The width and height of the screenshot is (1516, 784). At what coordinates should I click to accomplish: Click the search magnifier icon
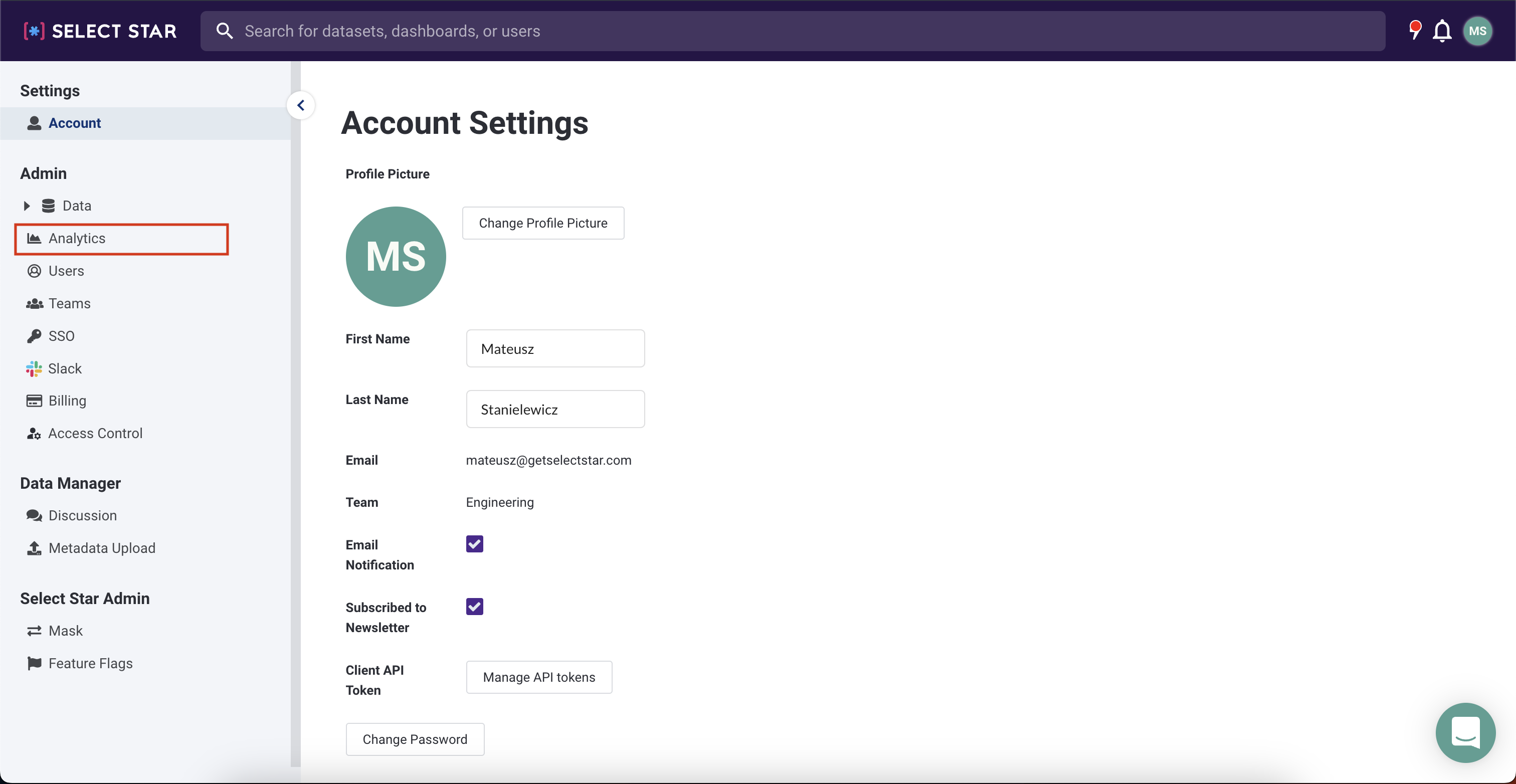click(224, 31)
